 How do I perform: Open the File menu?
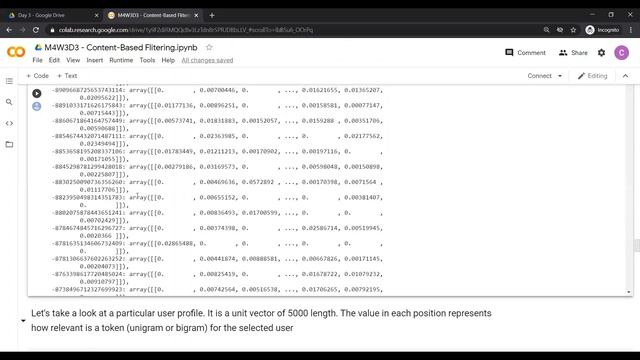click(37, 60)
